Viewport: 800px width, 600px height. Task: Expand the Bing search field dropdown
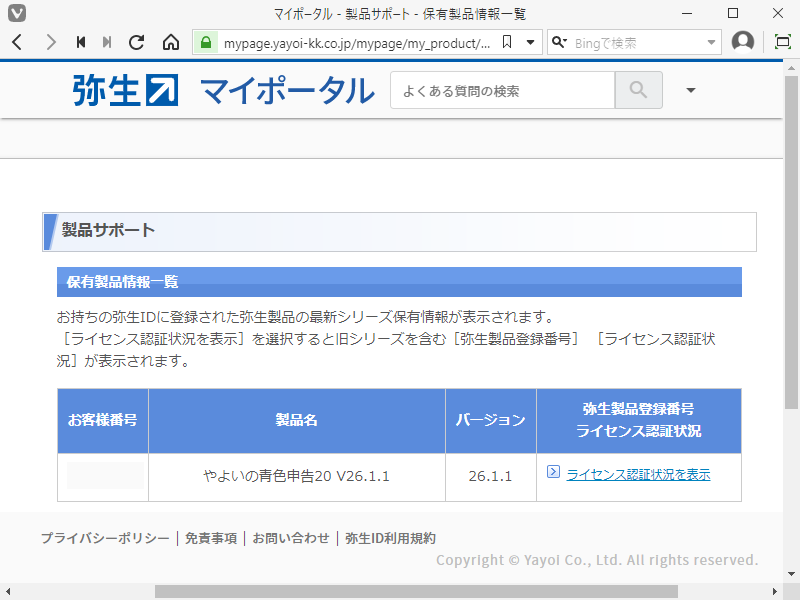tap(711, 42)
